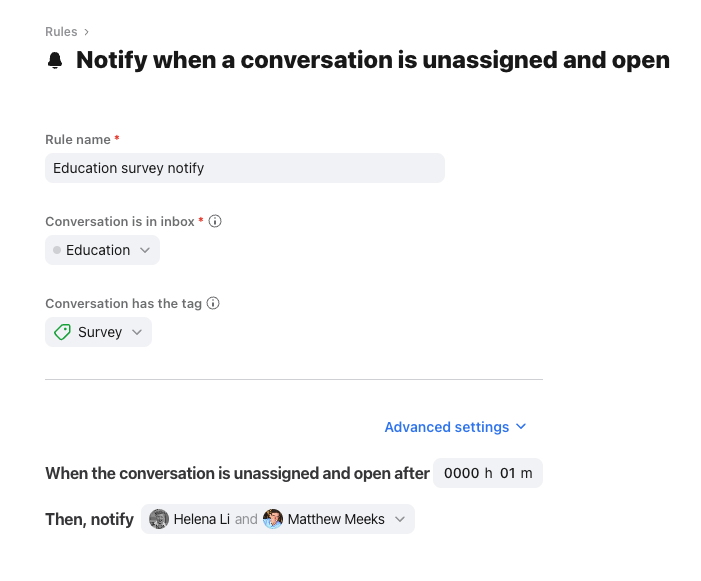Screen dimensions: 701x581
Task: Click Matthew Meeks' avatar picture
Action: point(273,519)
